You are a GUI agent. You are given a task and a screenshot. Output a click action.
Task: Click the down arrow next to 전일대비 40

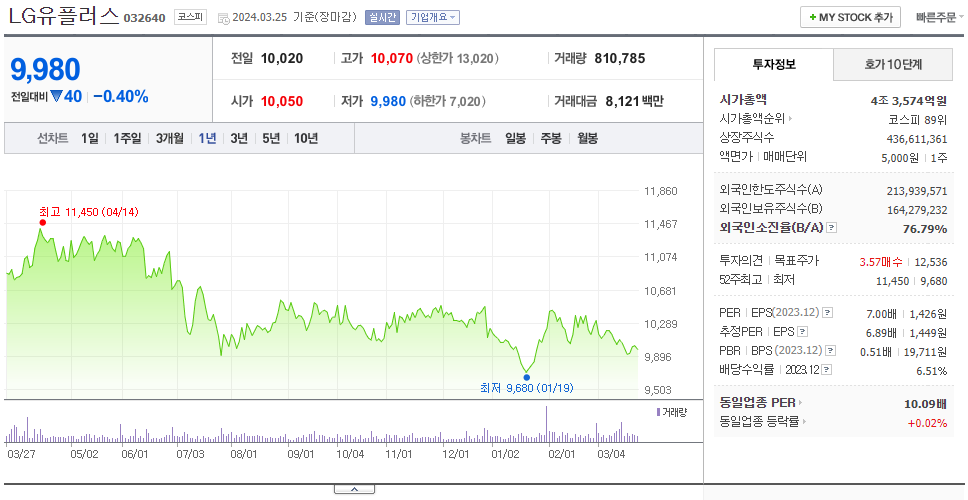[57, 96]
